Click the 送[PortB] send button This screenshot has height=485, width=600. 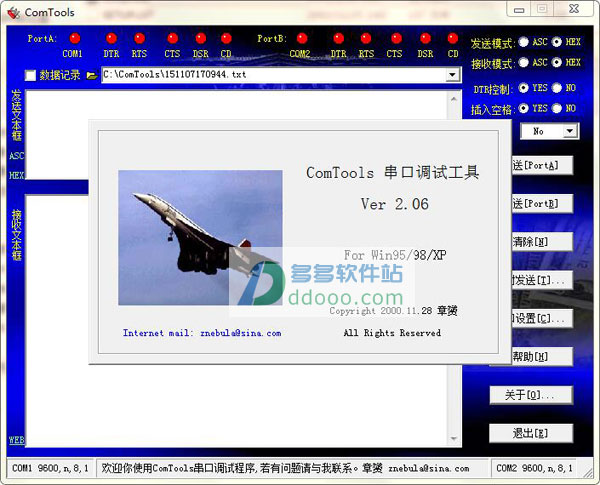(x=542, y=204)
